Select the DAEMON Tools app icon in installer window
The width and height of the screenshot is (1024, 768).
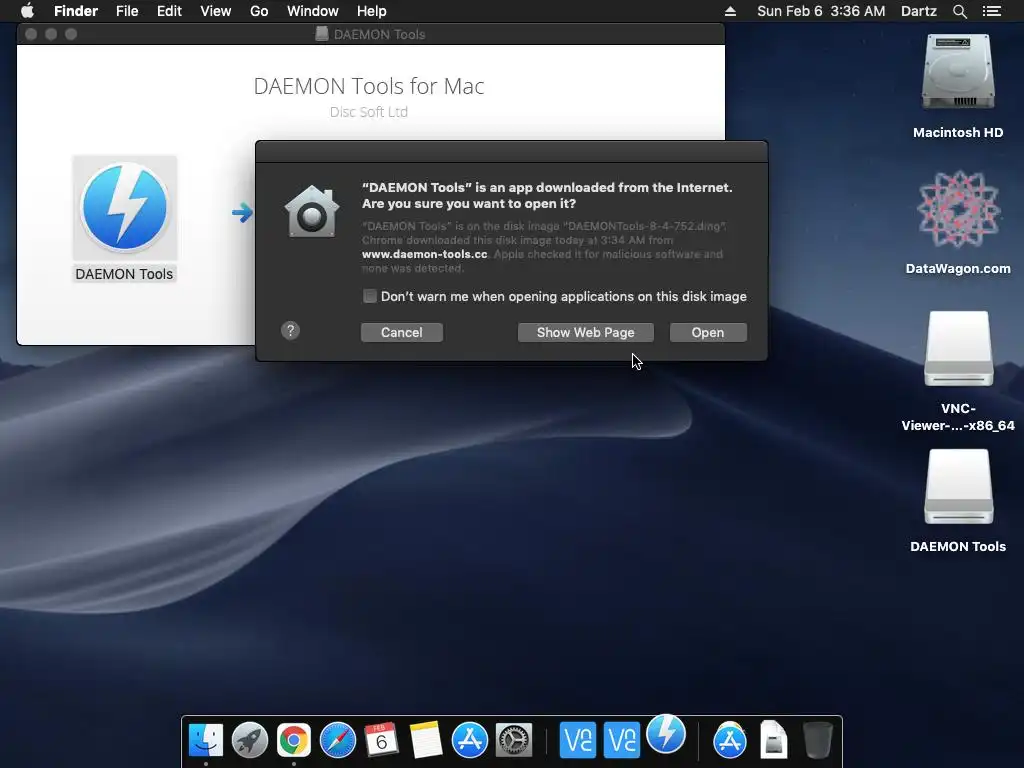point(125,208)
